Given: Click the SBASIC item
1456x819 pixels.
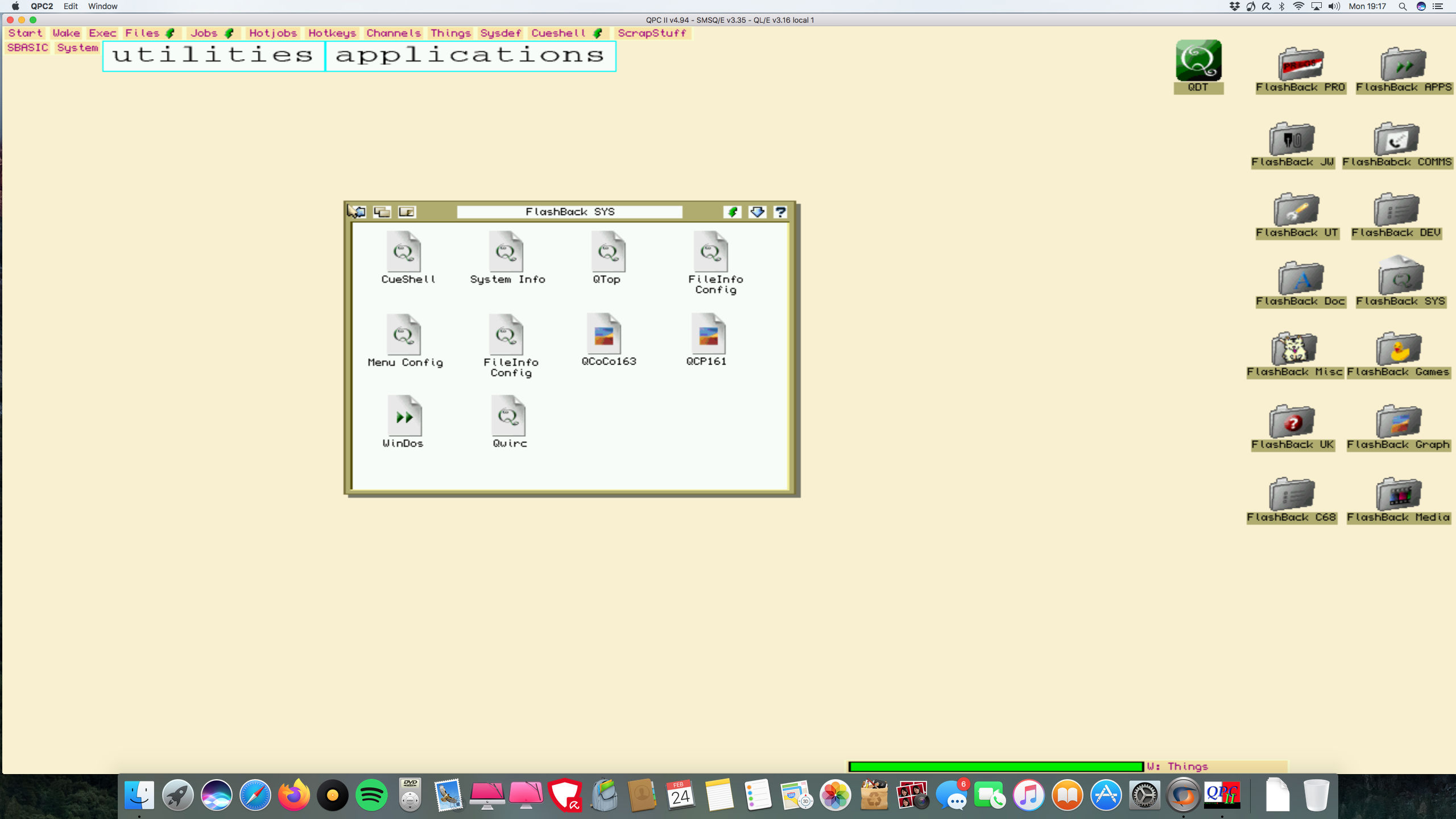Looking at the screenshot, I should pos(28,48).
